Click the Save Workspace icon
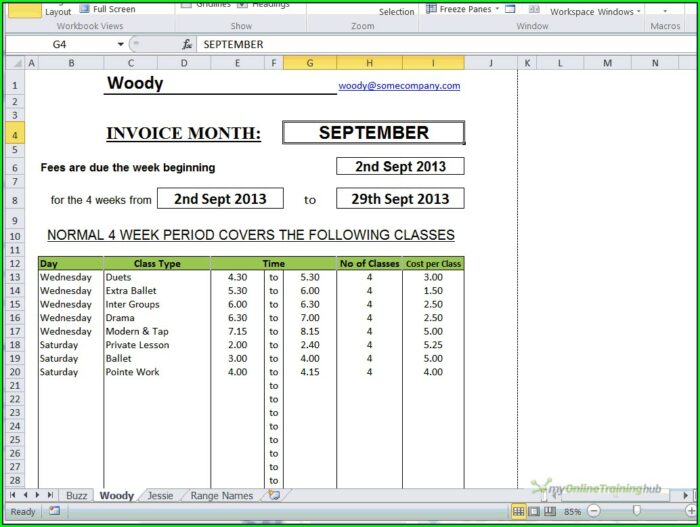 534,9
